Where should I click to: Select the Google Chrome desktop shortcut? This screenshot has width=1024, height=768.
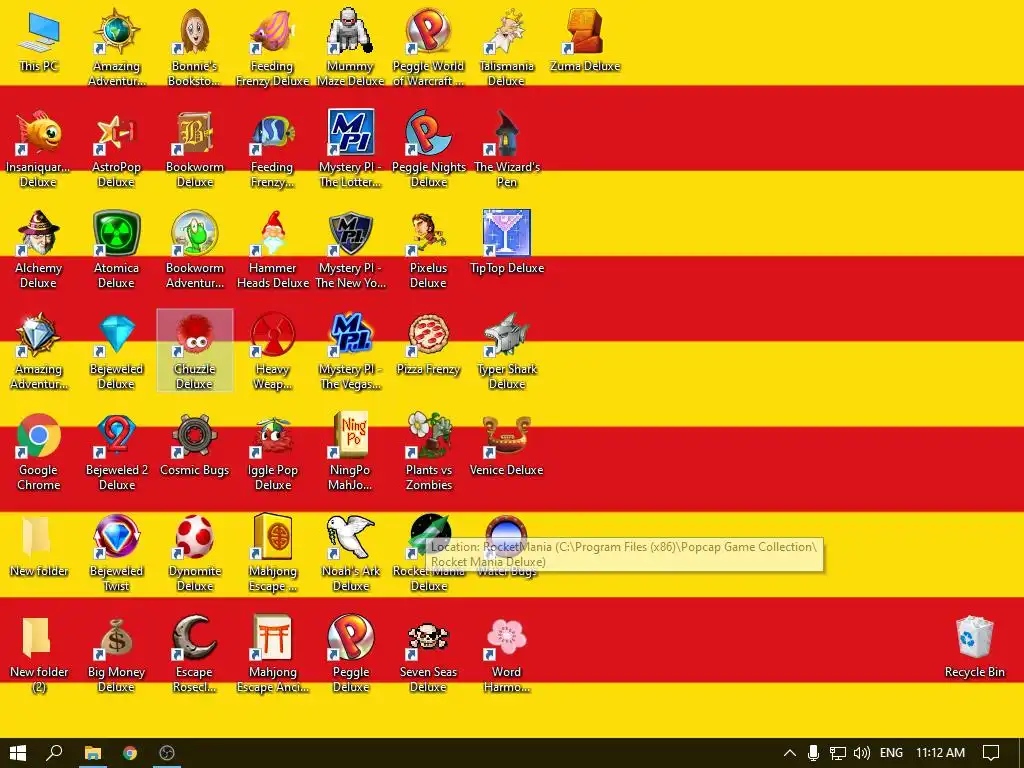[39, 452]
